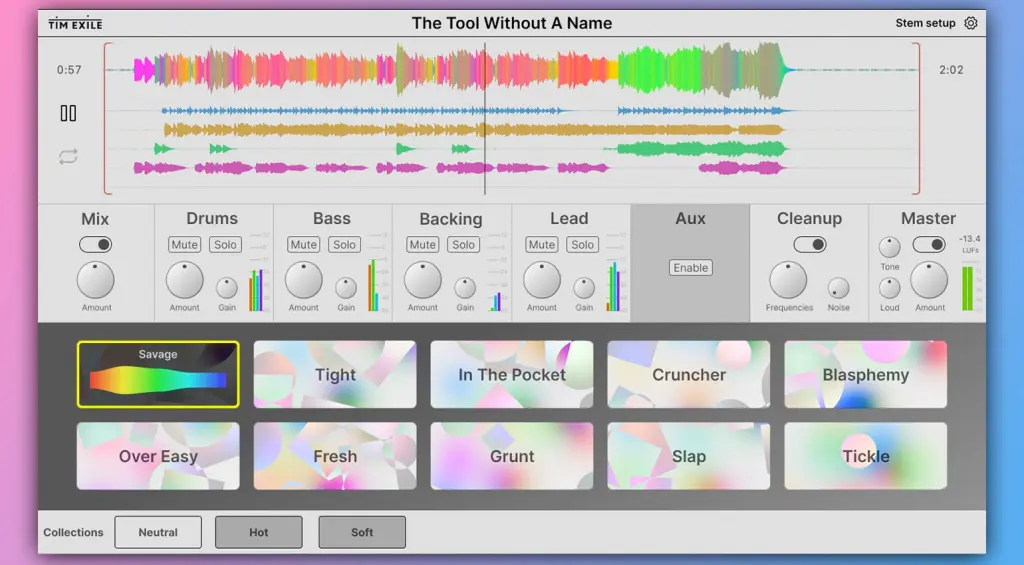Pause playback with the pause button
The image size is (1024, 565).
[68, 113]
